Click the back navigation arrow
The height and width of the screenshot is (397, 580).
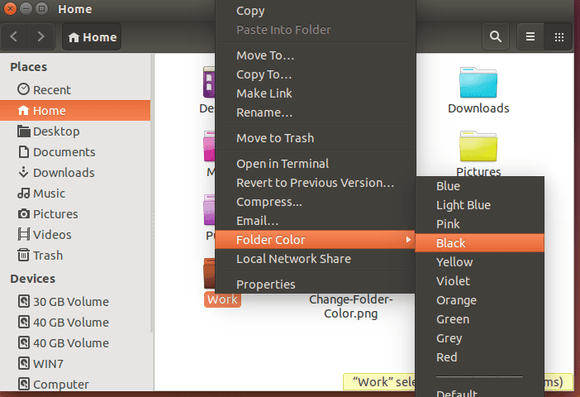(14, 37)
